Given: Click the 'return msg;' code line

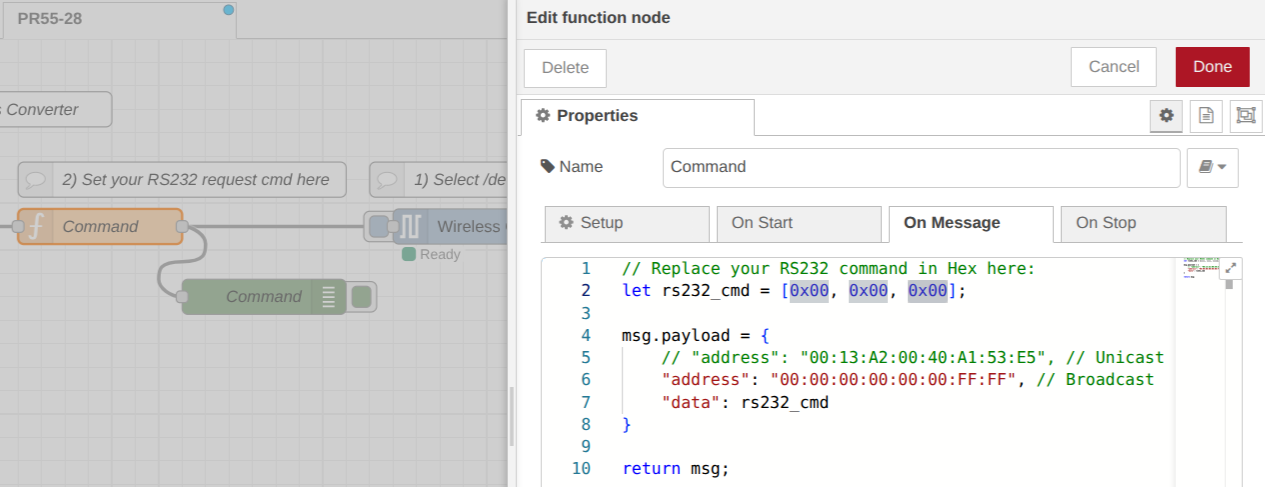Looking at the screenshot, I should [x=676, y=469].
